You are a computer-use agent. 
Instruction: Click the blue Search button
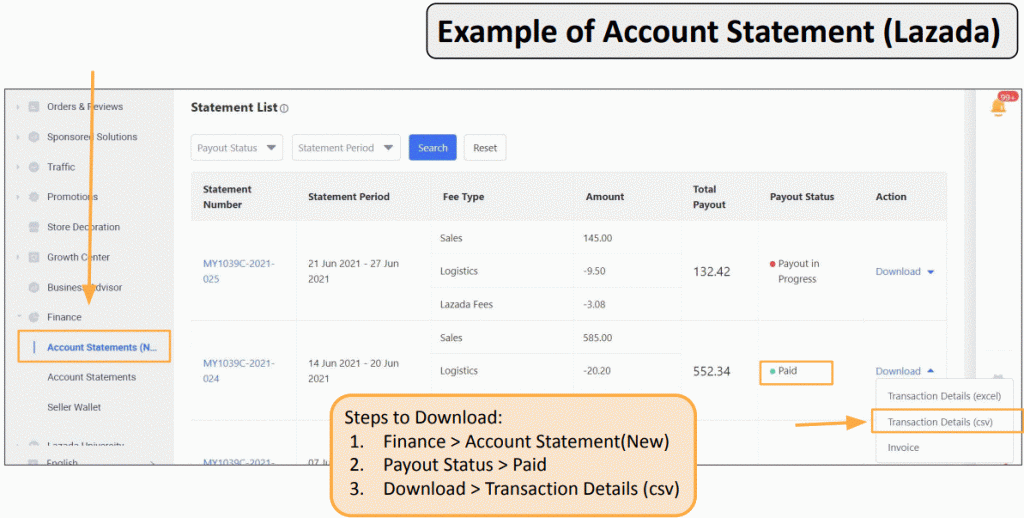click(432, 148)
